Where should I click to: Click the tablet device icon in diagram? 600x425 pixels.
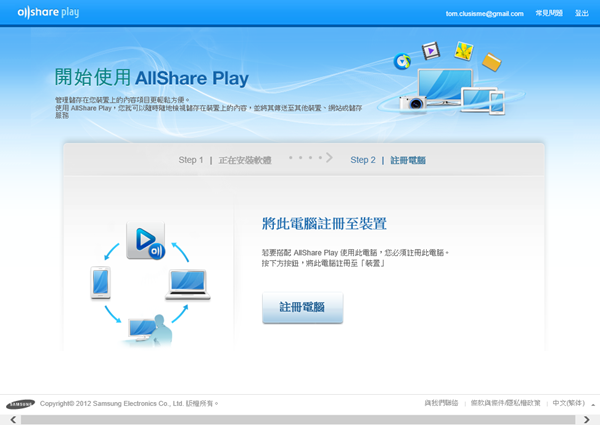(x=101, y=283)
